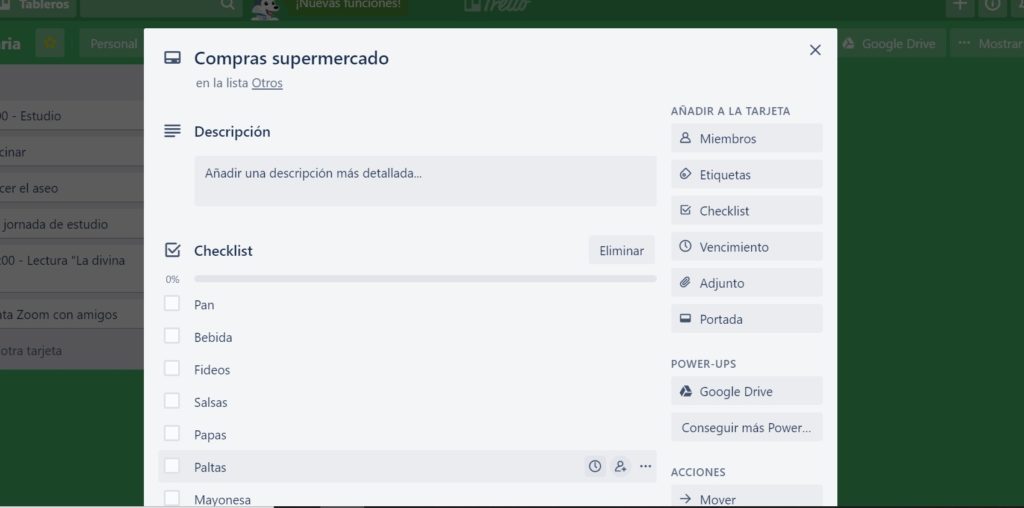Mark Fideos as done
This screenshot has width=1024, height=508.
pos(172,369)
